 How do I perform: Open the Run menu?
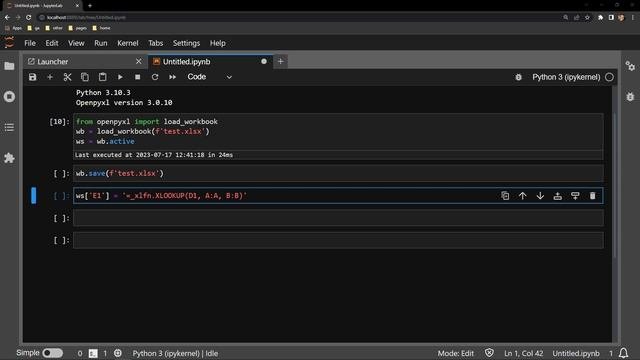[x=100, y=43]
